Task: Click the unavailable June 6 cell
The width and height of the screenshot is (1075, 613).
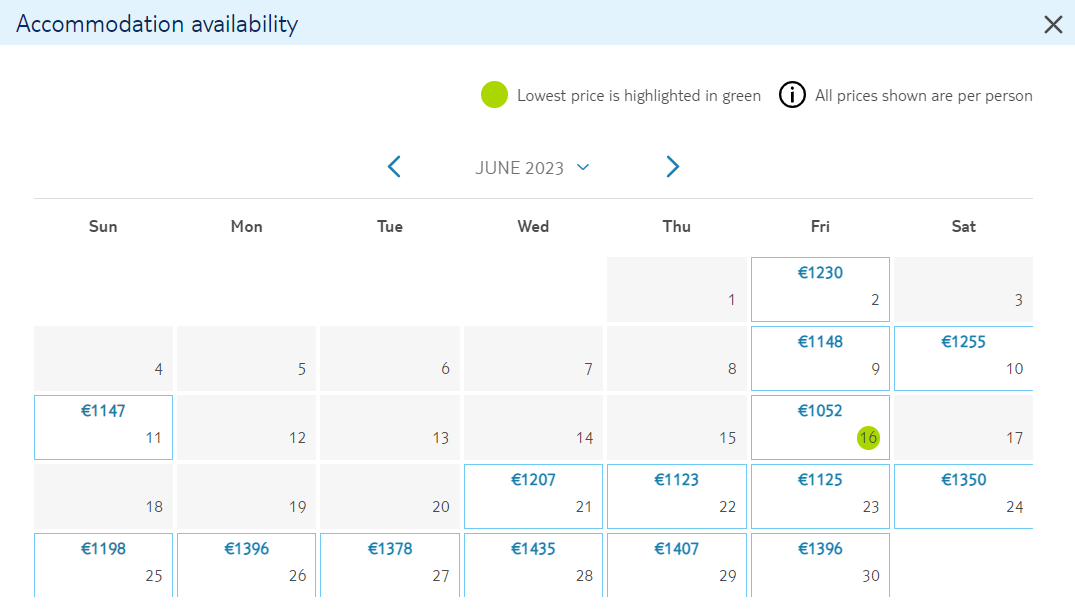Action: pyautogui.click(x=389, y=359)
